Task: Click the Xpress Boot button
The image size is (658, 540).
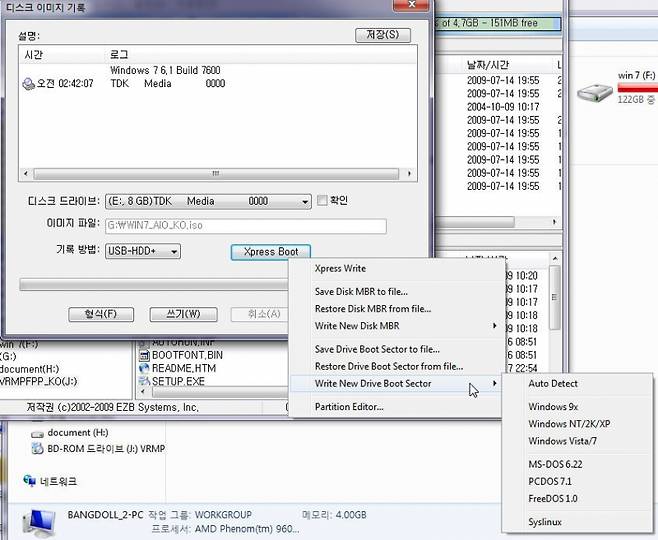Action: (x=270, y=252)
